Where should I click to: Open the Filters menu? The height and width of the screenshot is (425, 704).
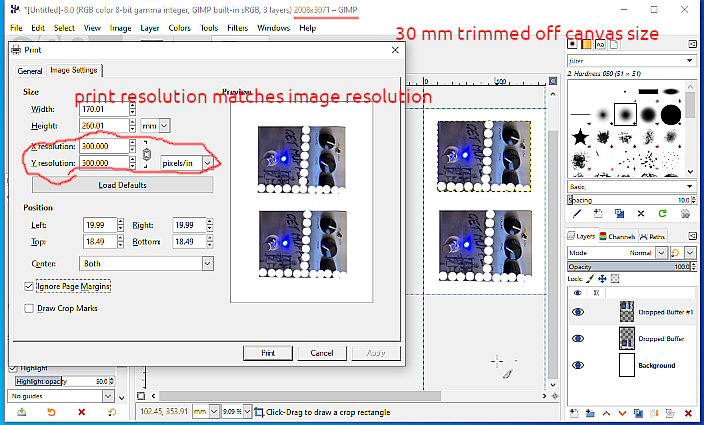[x=237, y=28]
